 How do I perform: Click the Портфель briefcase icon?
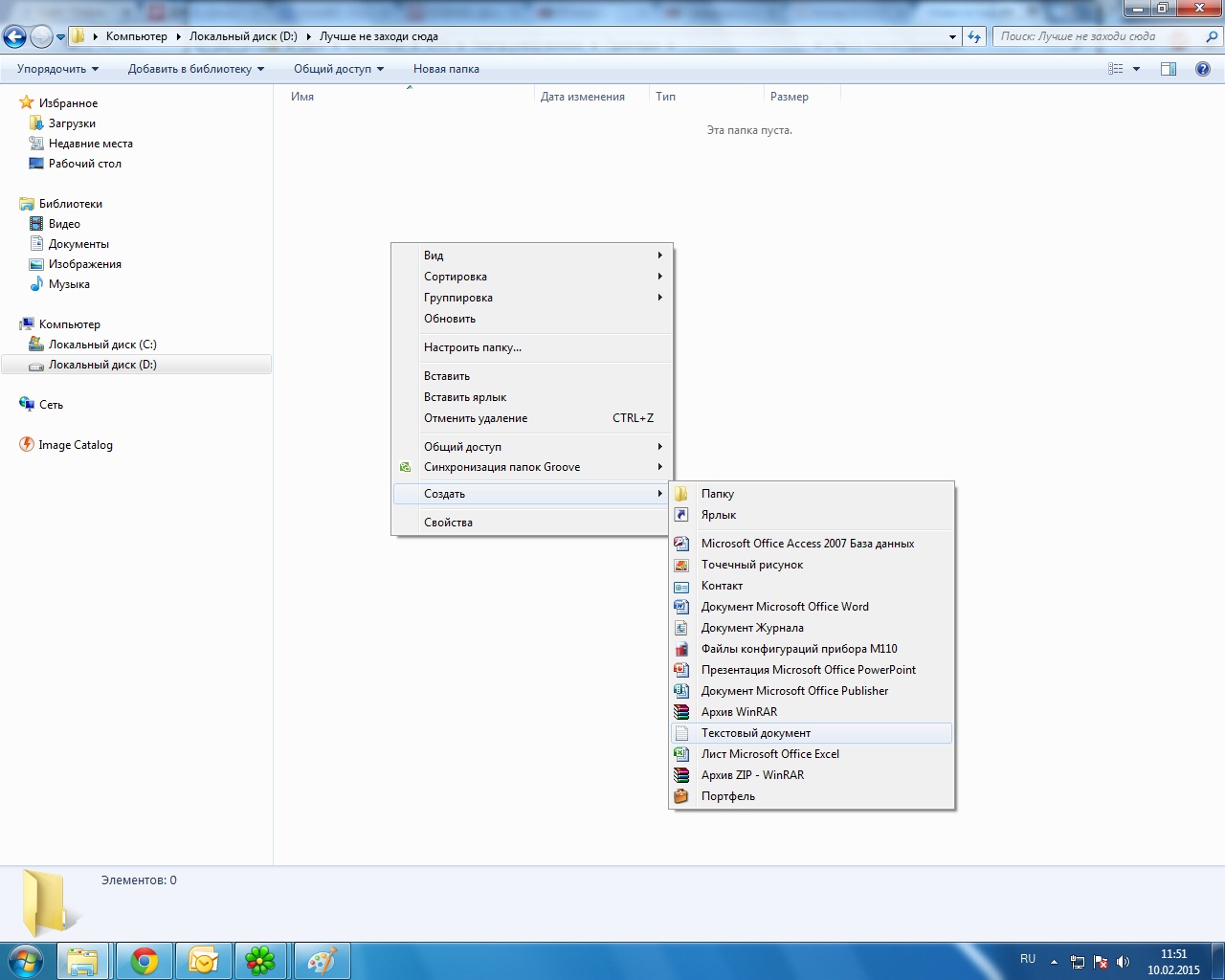tap(681, 796)
